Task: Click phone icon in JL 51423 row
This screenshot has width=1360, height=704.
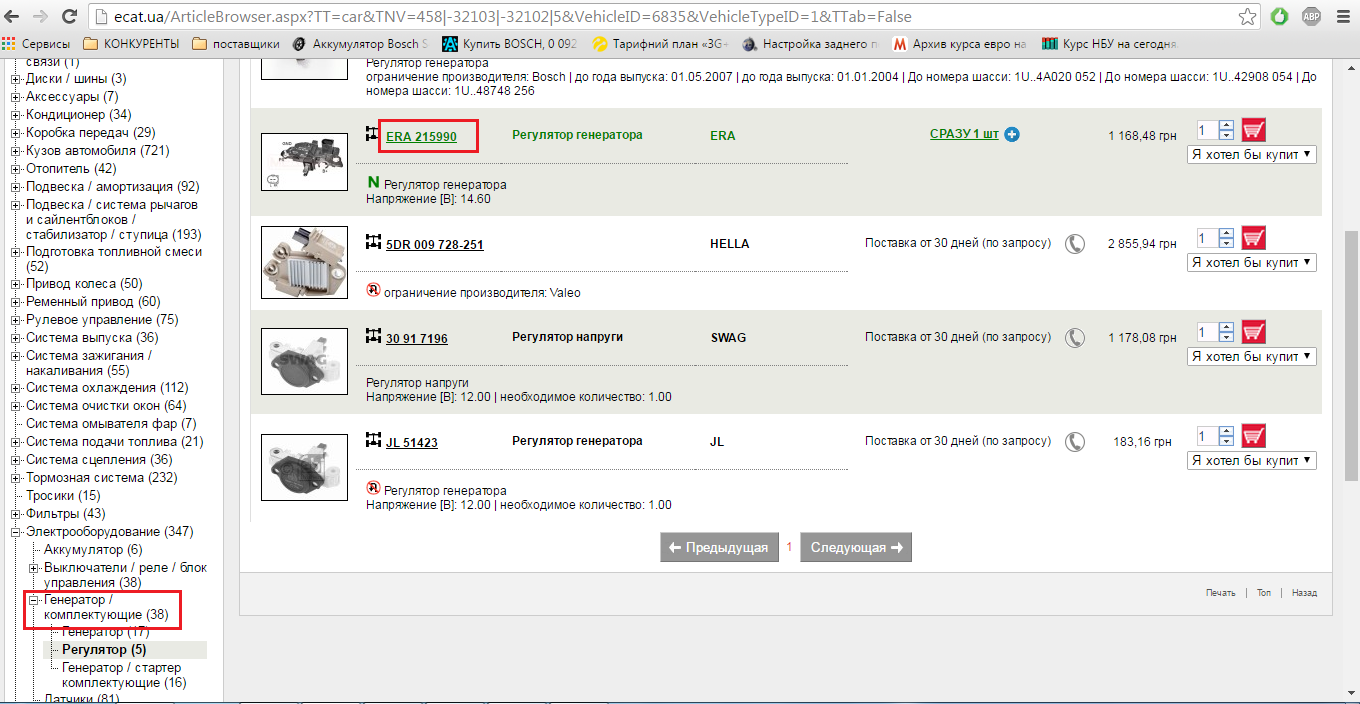Action: pos(1075,441)
